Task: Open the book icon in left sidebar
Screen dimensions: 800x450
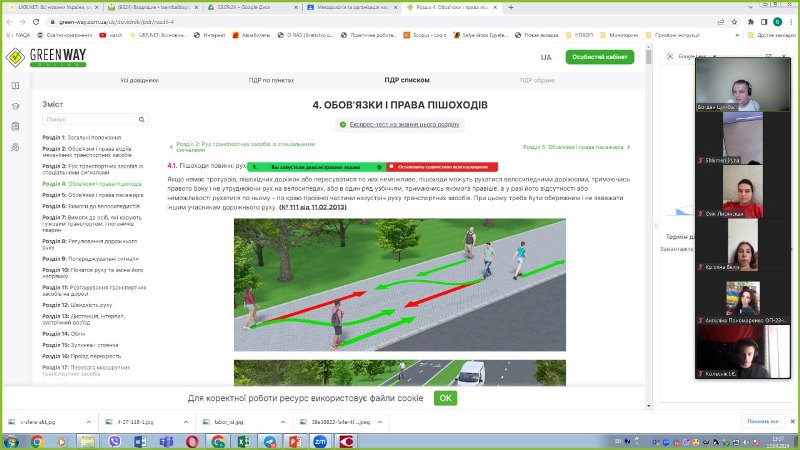Action: [x=15, y=86]
